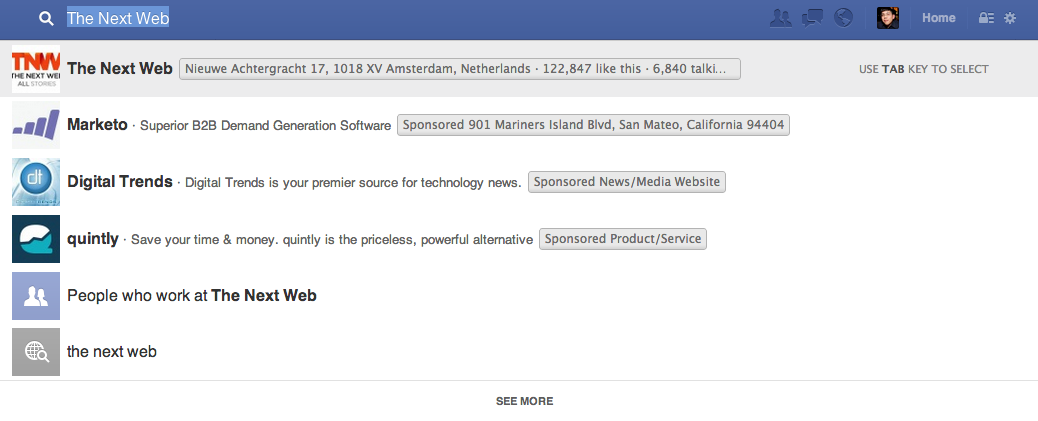Click the Marketo bar chart logo
The image size is (1038, 421).
[36, 125]
